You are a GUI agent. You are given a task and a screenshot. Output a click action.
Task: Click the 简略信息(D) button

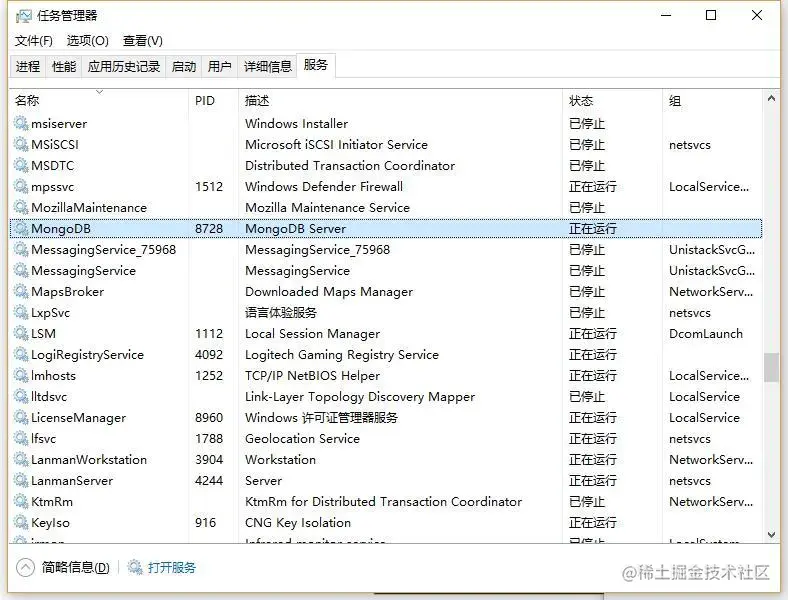click(75, 567)
